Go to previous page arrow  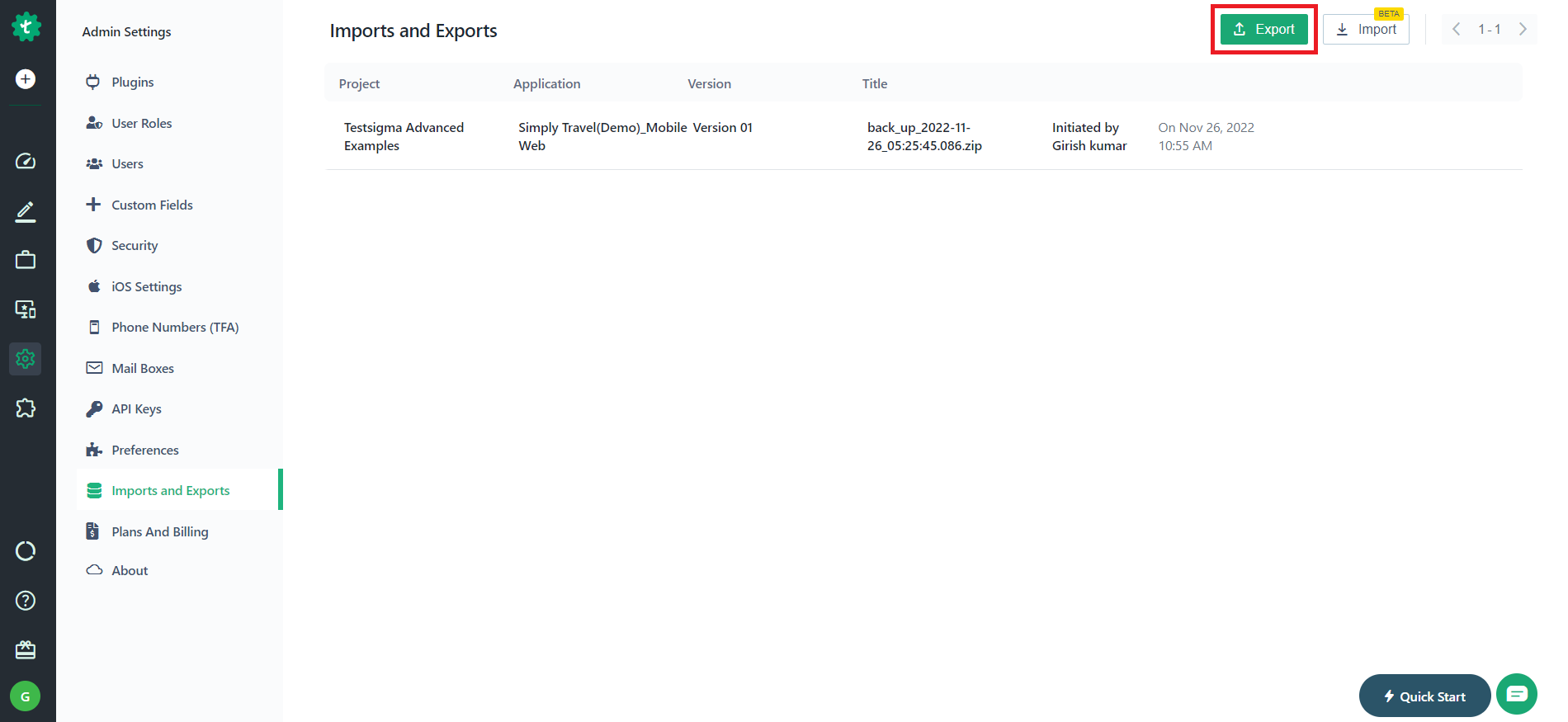[1457, 29]
